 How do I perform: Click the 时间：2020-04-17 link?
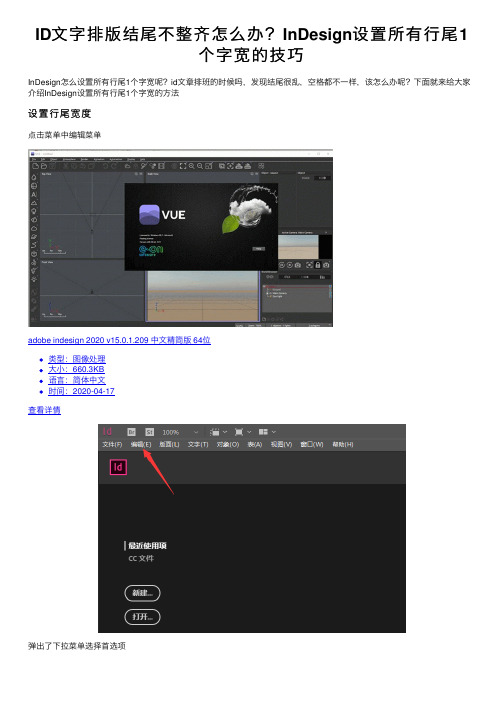(81, 391)
